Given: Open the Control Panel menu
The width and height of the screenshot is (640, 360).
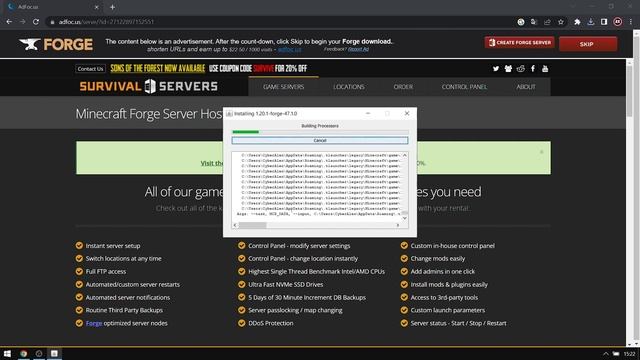Looking at the screenshot, I should (464, 87).
